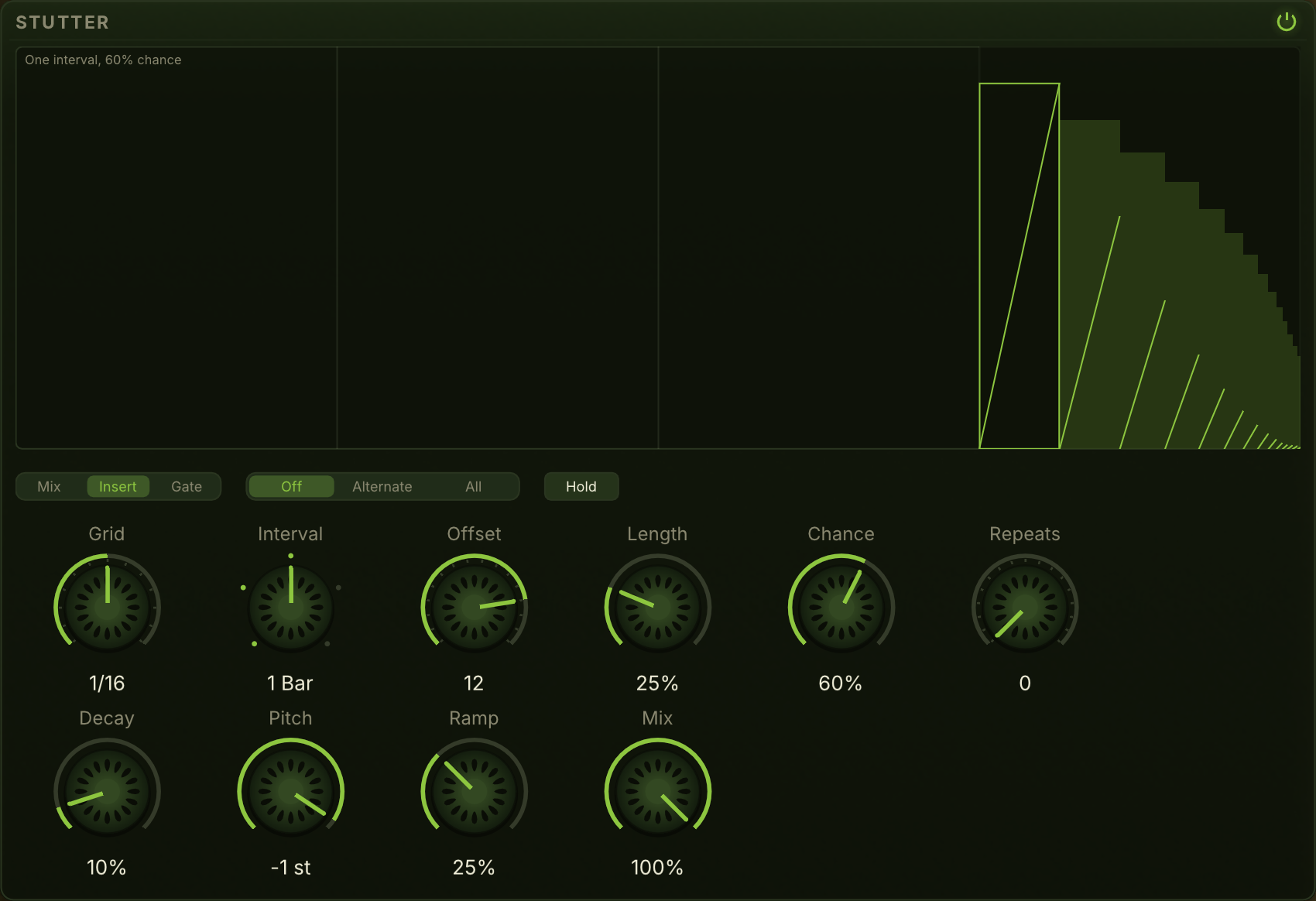Select the Gate mode option
Viewport: 1316px width, 901px height.
(187, 486)
